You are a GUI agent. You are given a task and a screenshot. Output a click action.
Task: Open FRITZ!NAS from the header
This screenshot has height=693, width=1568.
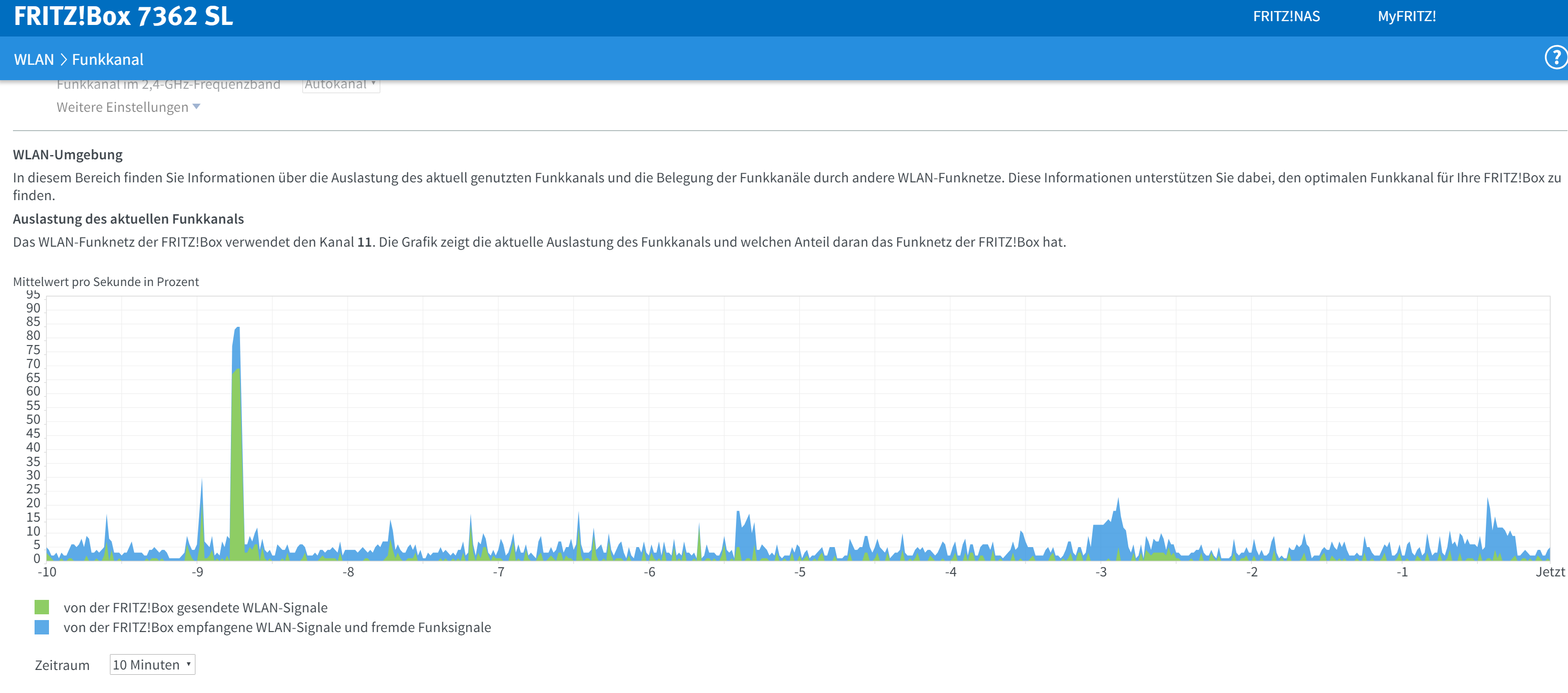[1286, 16]
